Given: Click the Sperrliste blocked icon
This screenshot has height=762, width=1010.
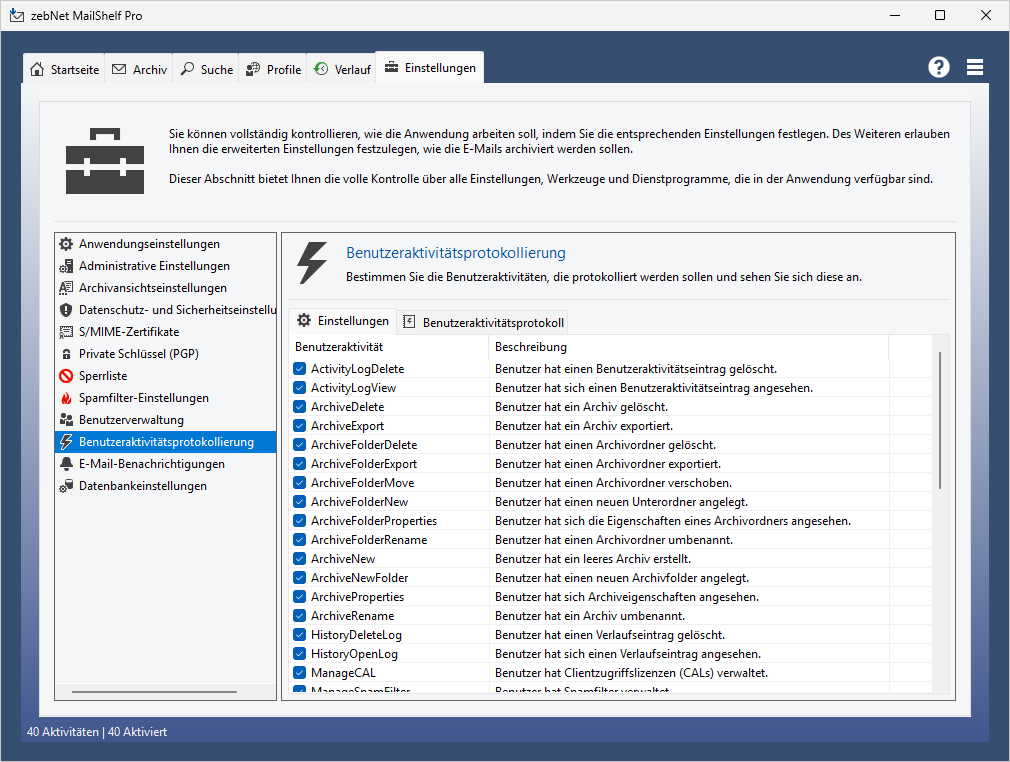Looking at the screenshot, I should tap(66, 376).
